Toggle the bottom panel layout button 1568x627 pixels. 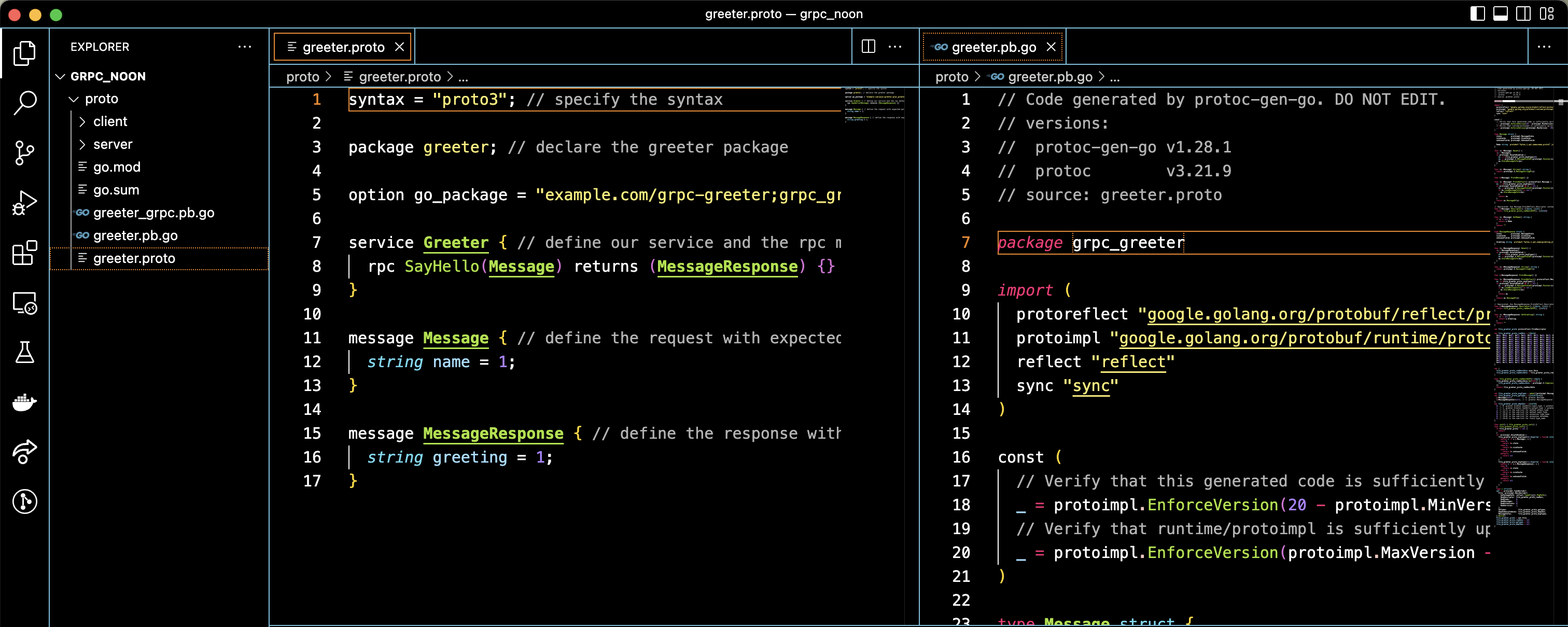coord(1501,14)
